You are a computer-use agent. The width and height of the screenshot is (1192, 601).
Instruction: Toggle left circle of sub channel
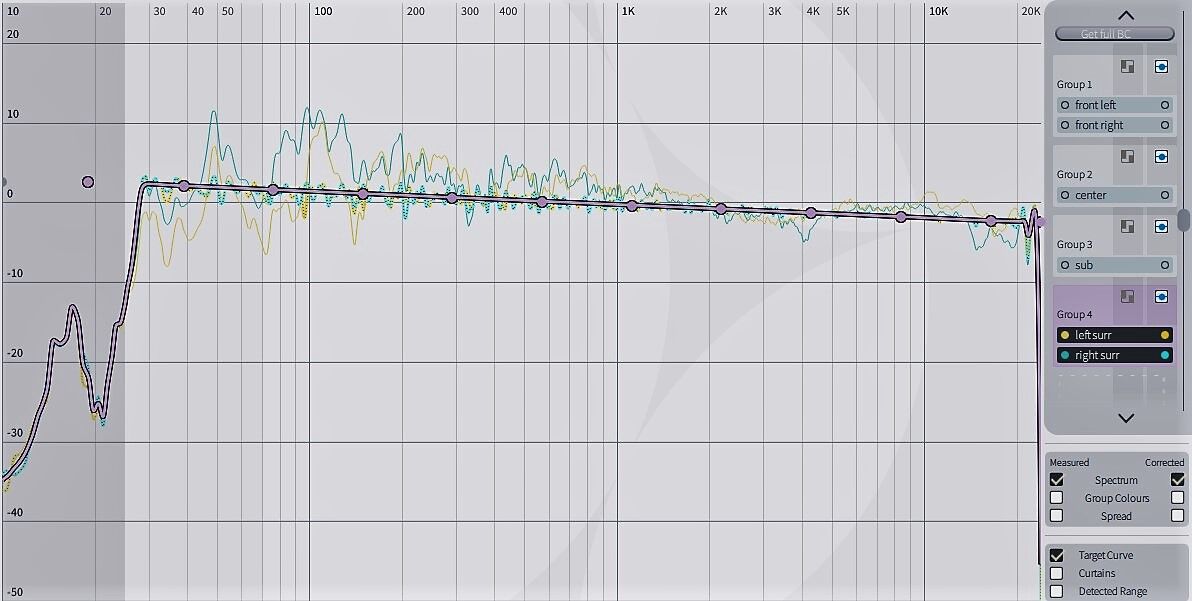coord(1065,265)
